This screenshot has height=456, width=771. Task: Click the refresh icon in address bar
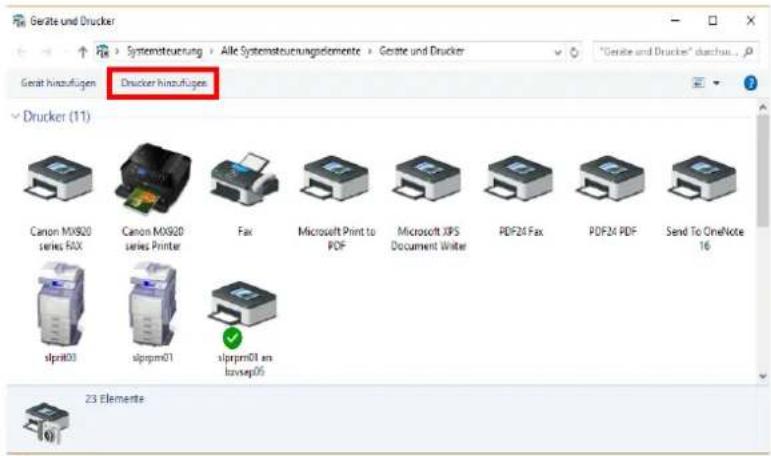(x=574, y=52)
